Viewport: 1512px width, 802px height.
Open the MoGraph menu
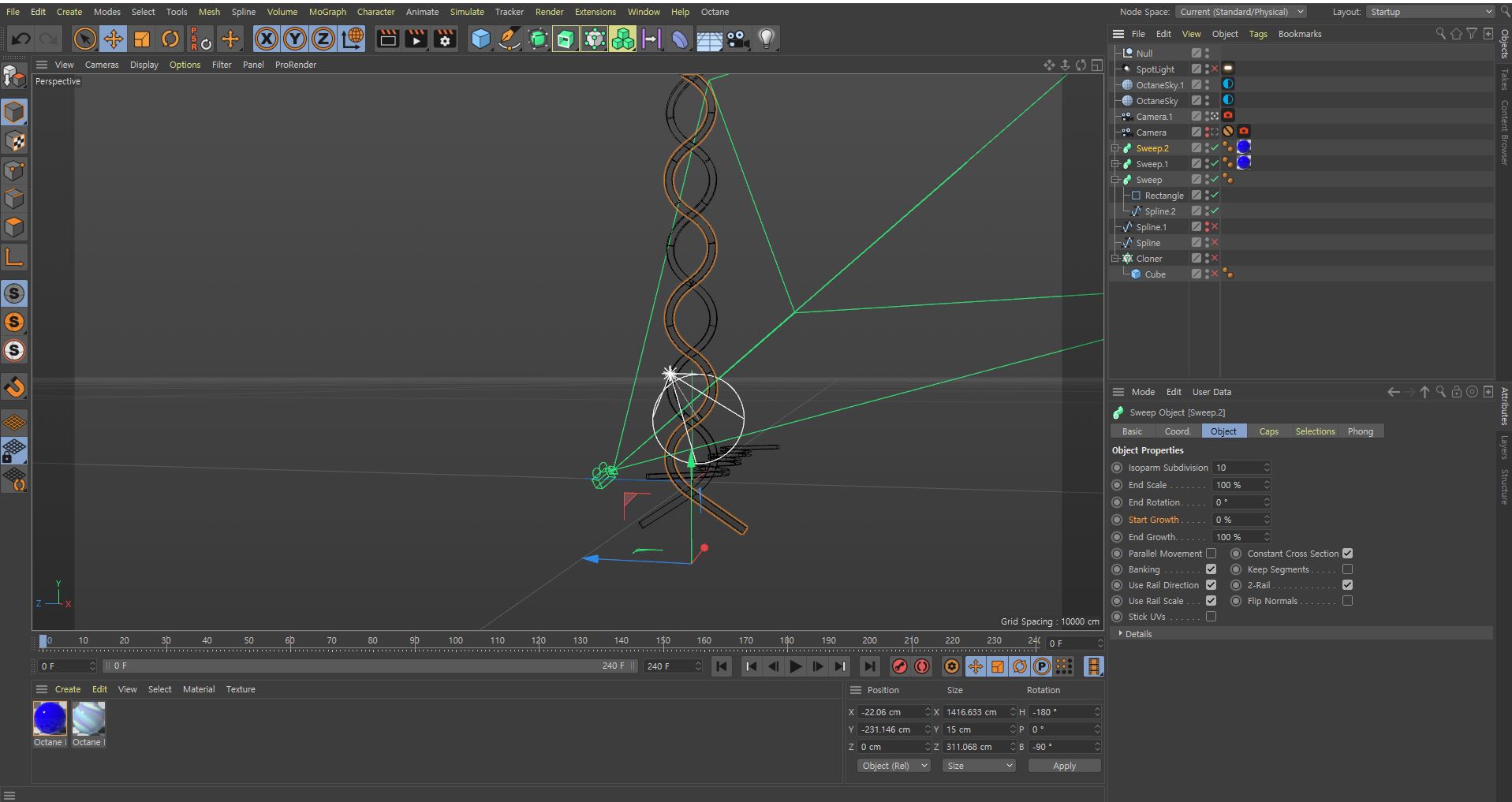click(x=327, y=12)
